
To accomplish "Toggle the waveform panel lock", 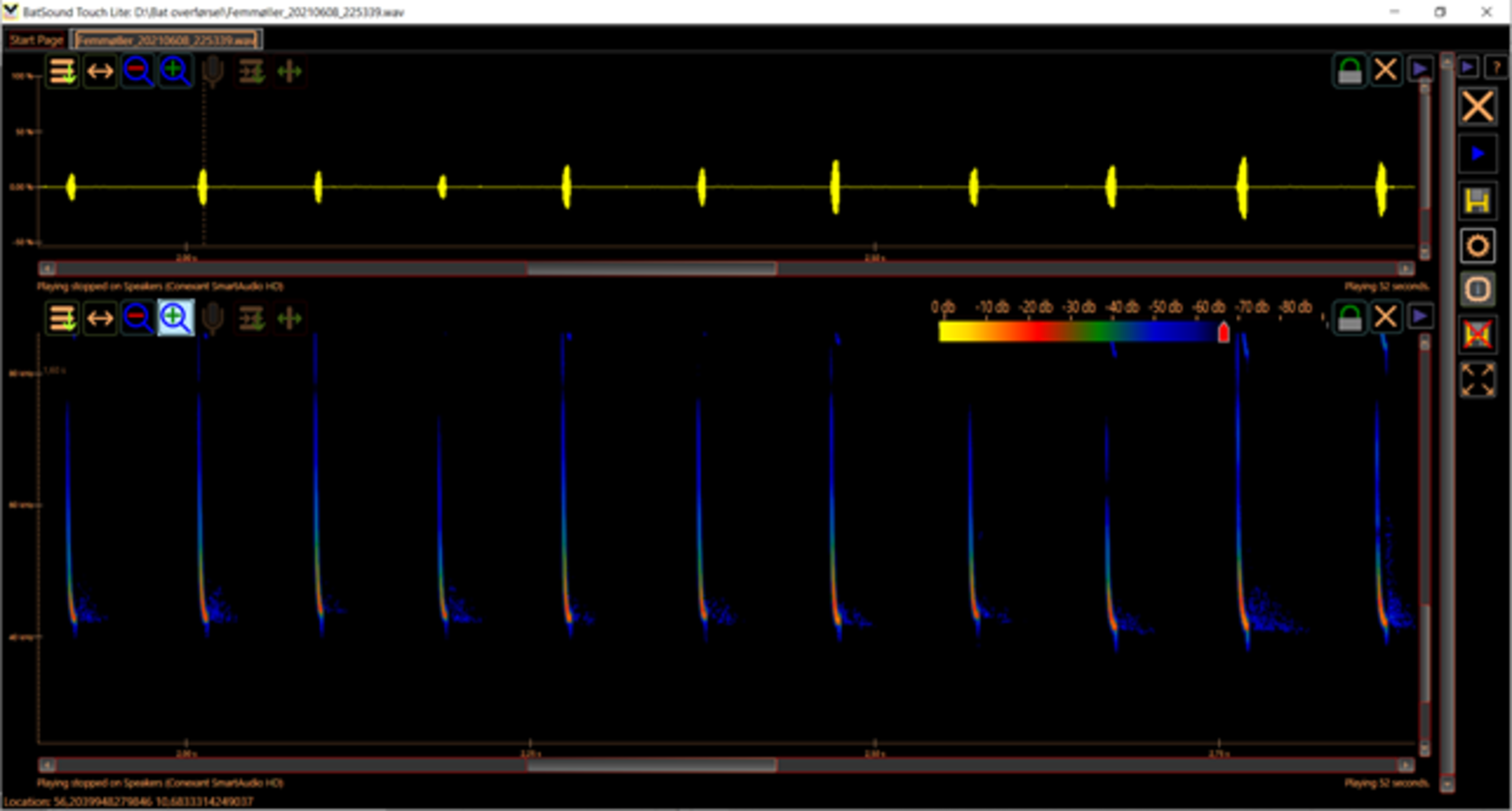I will click(x=1349, y=71).
